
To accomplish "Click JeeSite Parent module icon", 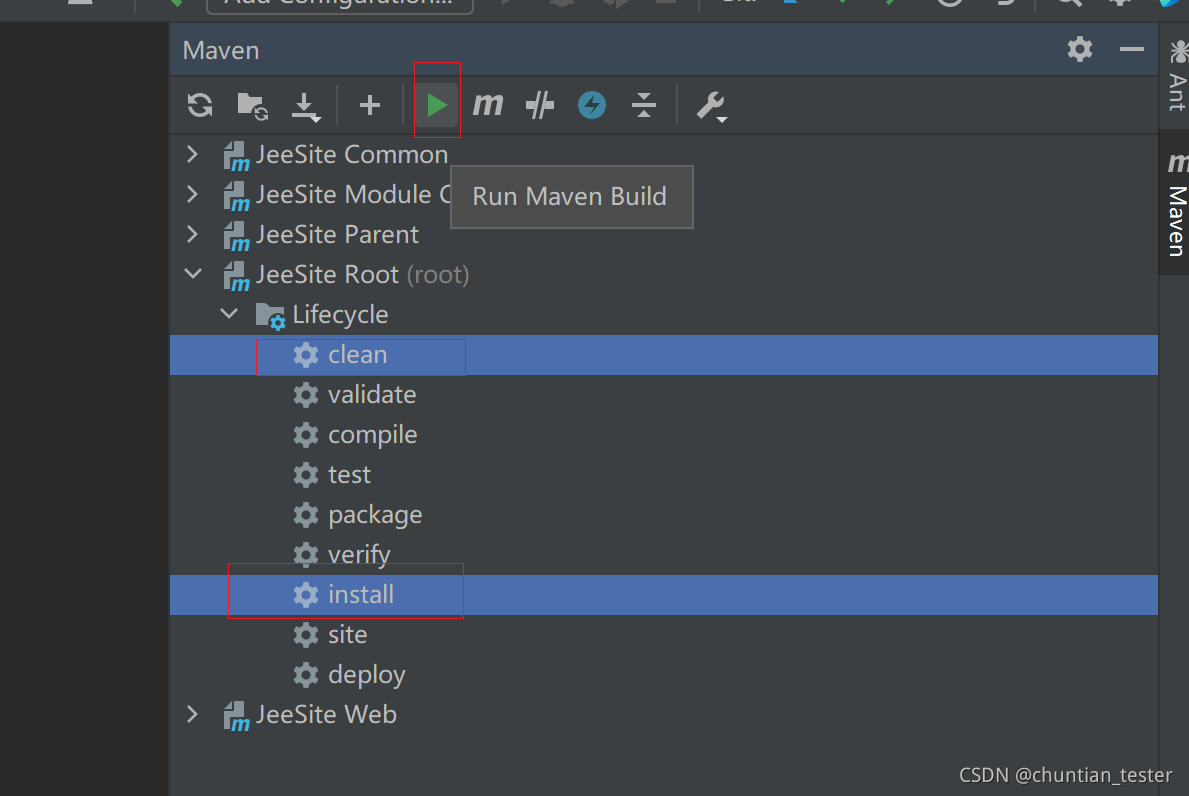I will coord(236,237).
